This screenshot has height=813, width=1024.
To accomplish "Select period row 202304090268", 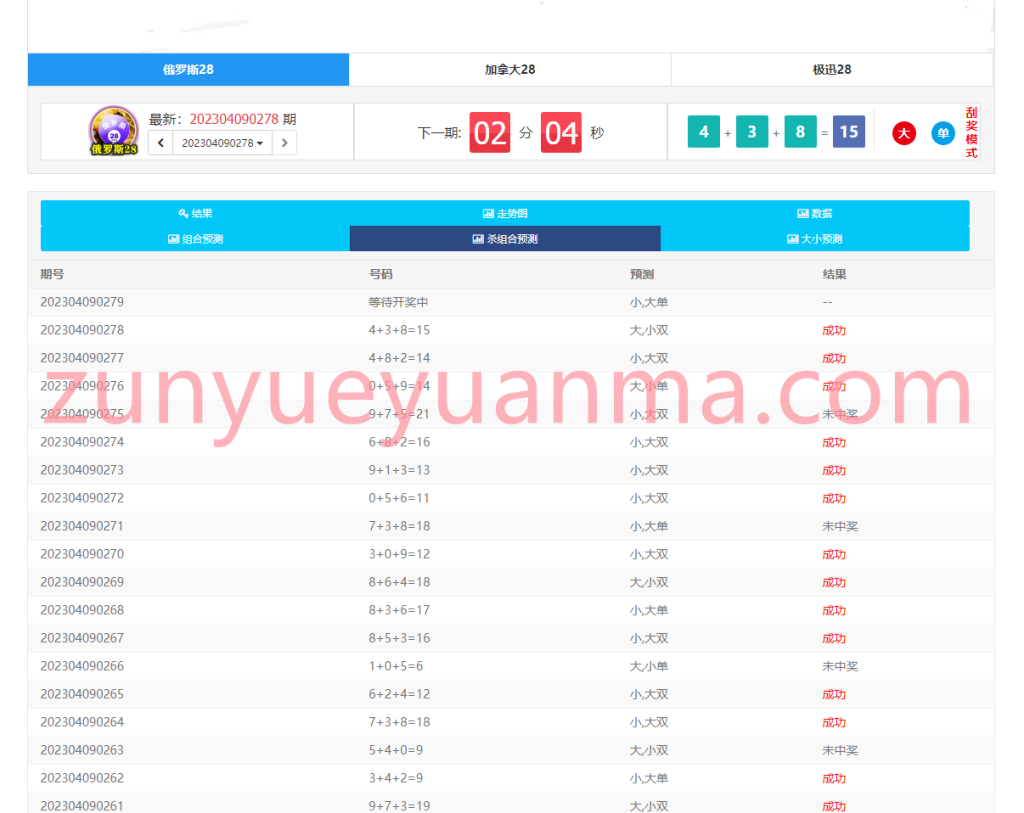I will [511, 611].
